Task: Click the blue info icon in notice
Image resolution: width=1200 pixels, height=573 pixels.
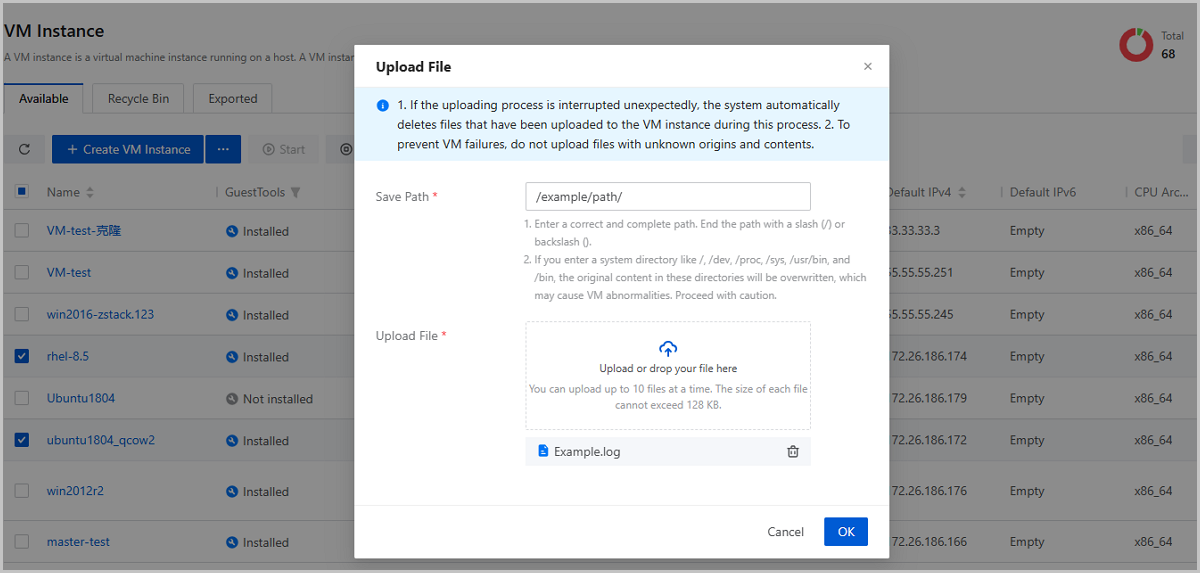Action: 382,105
